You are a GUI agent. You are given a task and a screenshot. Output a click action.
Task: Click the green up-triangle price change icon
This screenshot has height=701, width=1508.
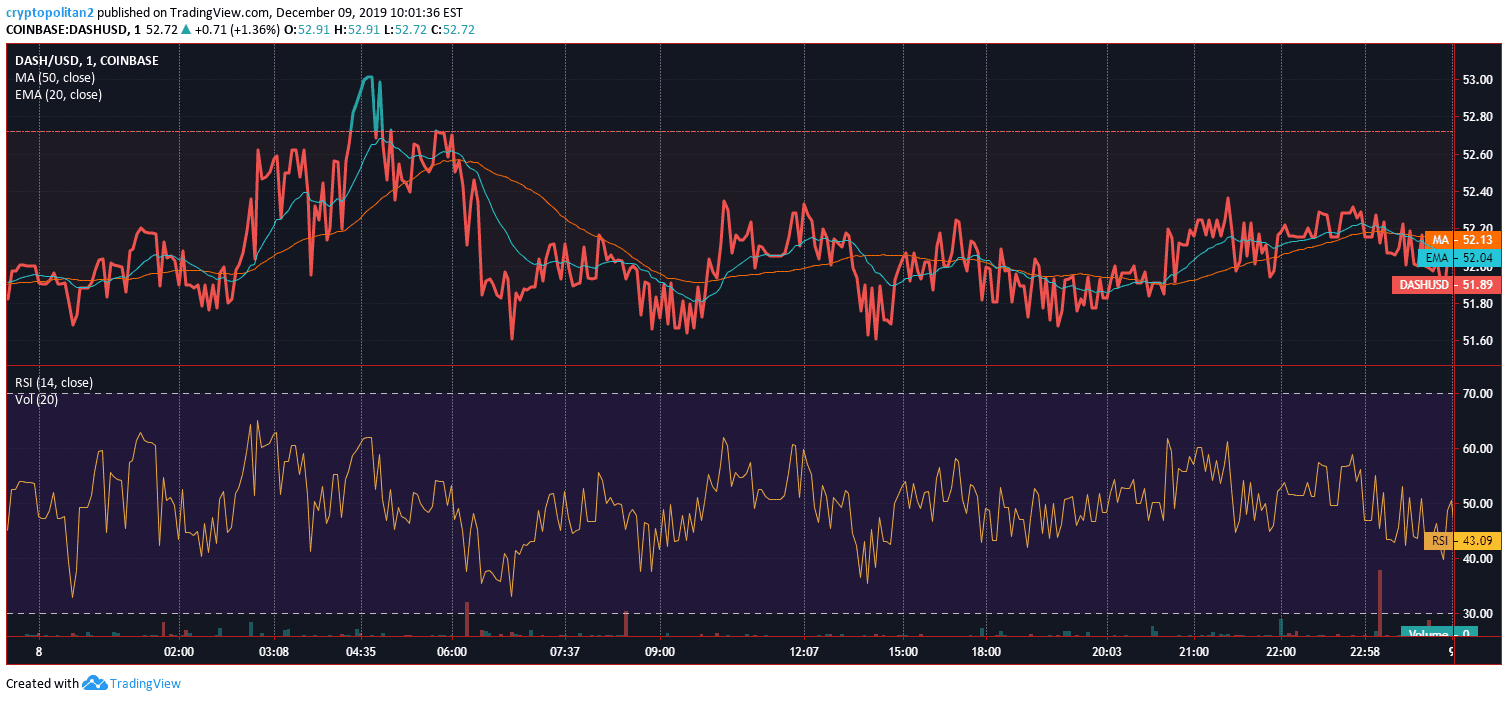coord(185,30)
